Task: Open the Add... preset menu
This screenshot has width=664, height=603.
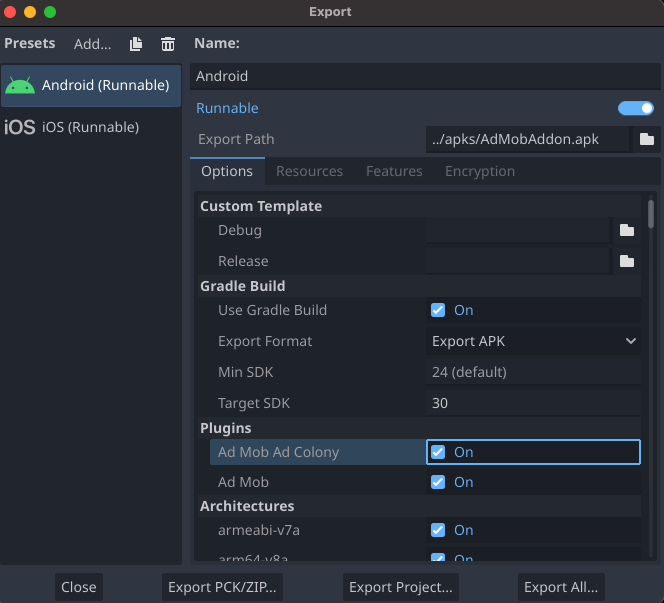Action: pyautogui.click(x=92, y=44)
